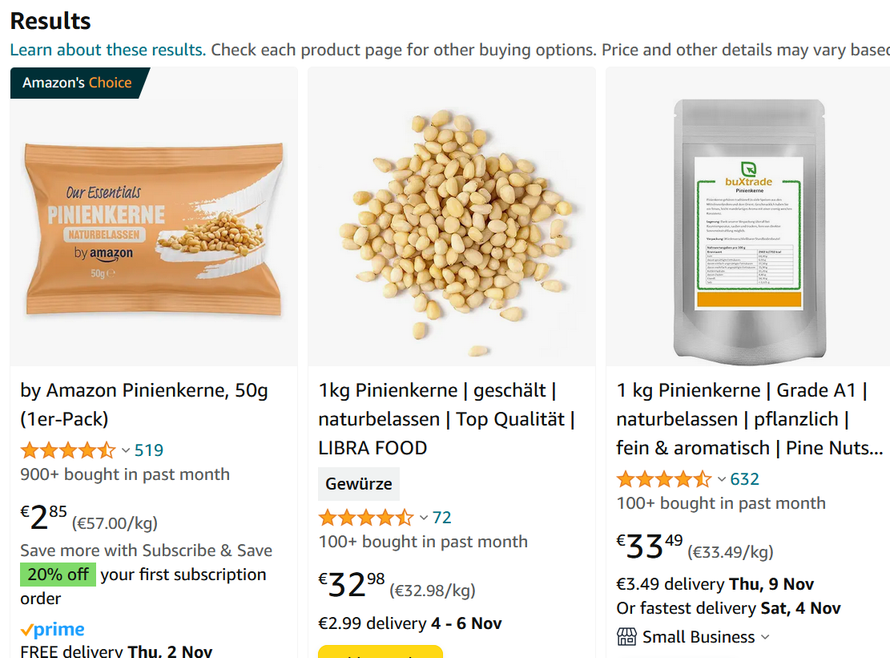Expand rating chevron next to 519 reviews
The width and height of the screenshot is (890, 658).
click(x=125, y=451)
